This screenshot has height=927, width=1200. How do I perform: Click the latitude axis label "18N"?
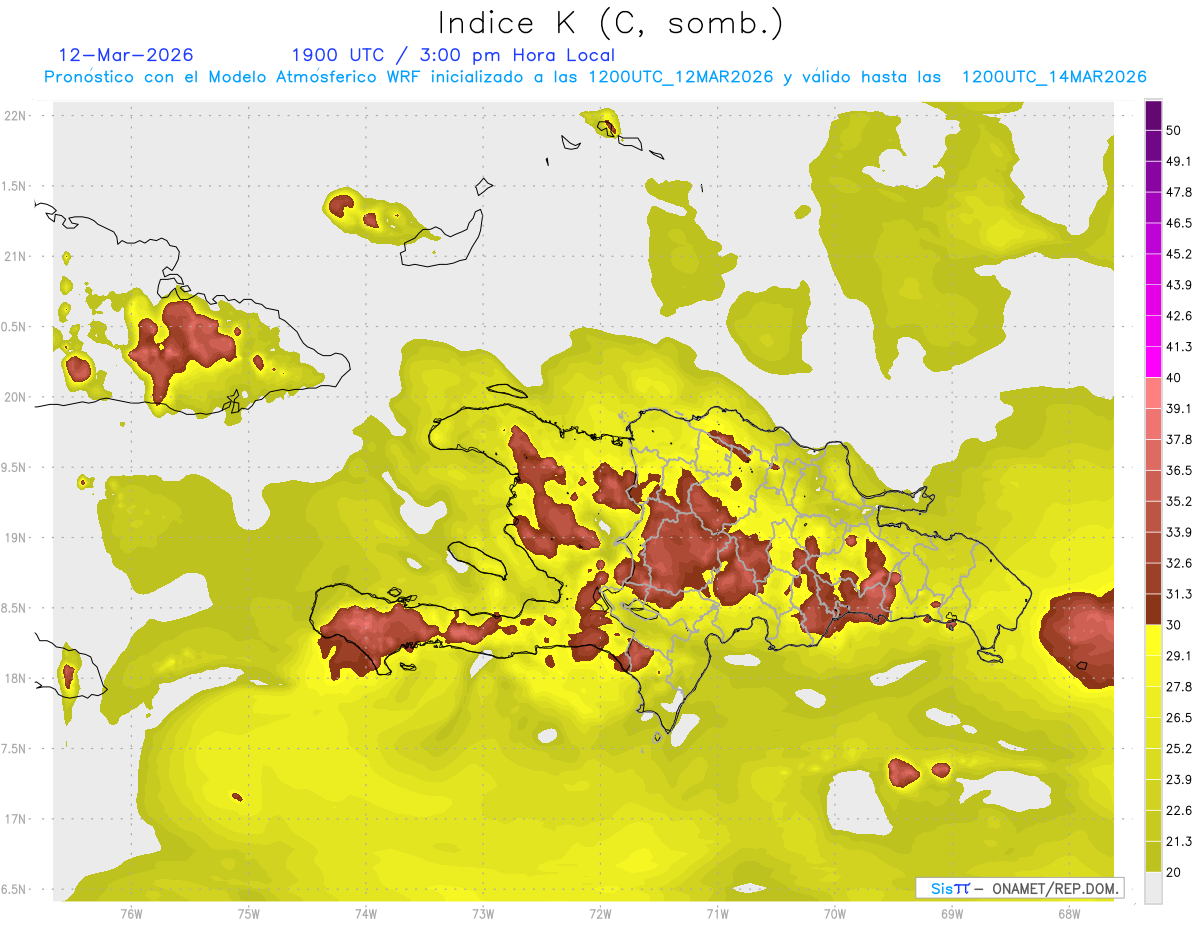[16, 678]
